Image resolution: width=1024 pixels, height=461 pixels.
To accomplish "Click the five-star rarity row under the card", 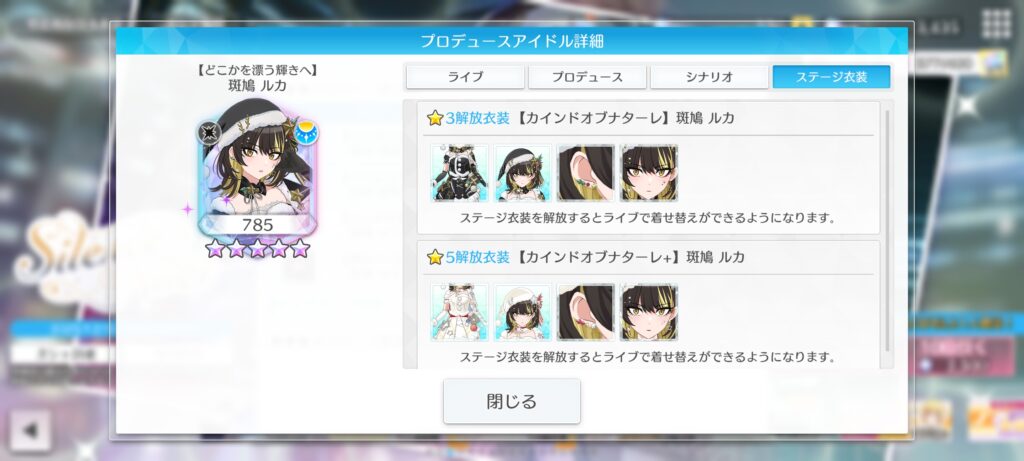I will [x=257, y=248].
